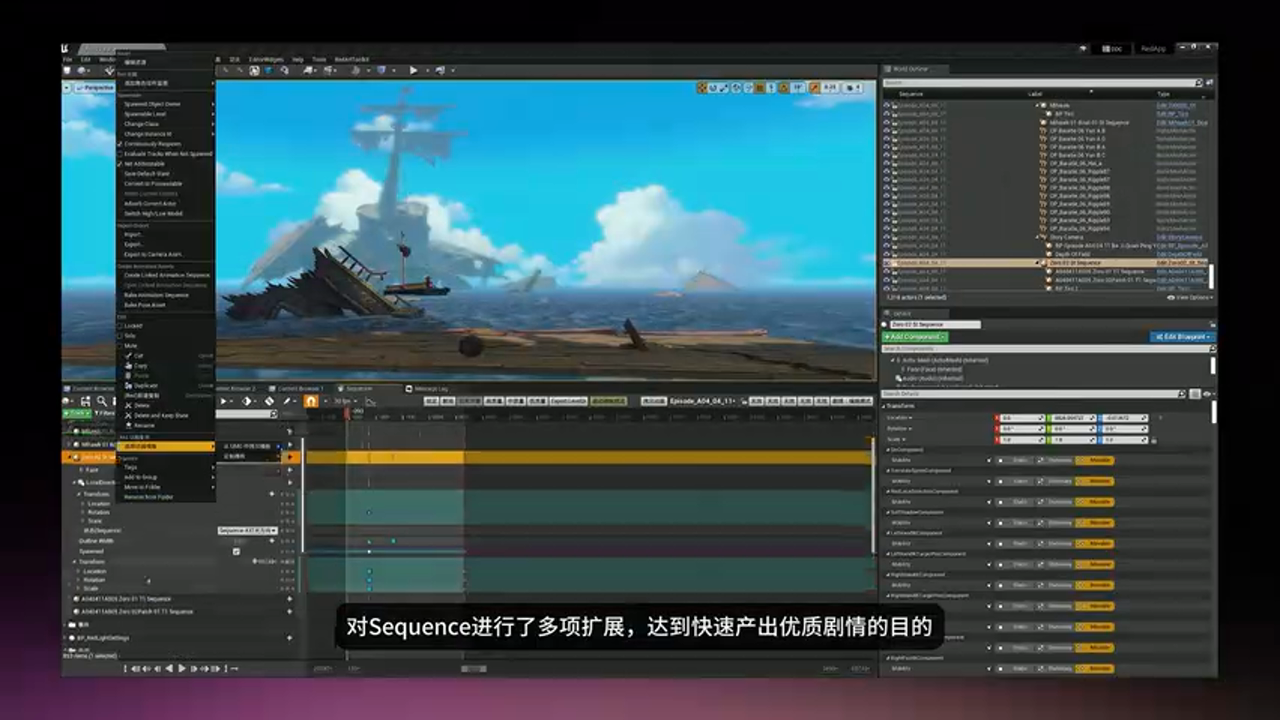Select the auto-key icon in the Sequencer toolbar
Screen dimensions: 1280x720
click(310, 400)
